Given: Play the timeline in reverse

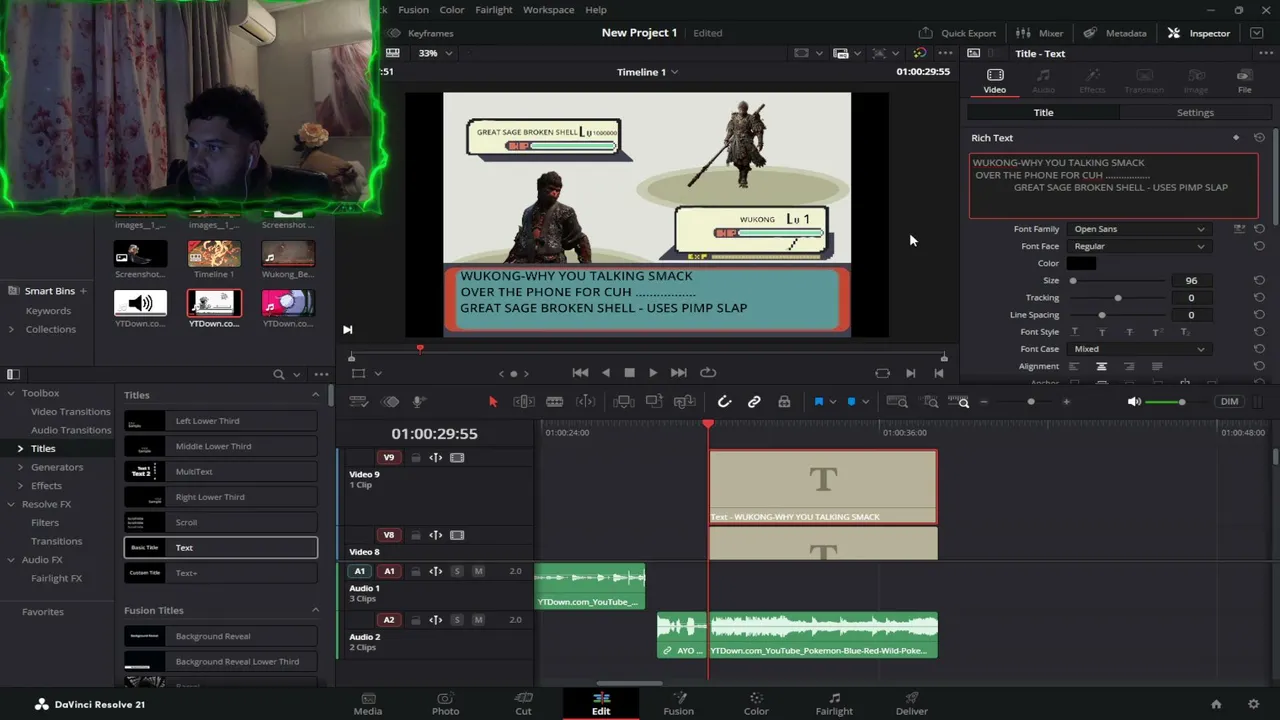Looking at the screenshot, I should 605,373.
